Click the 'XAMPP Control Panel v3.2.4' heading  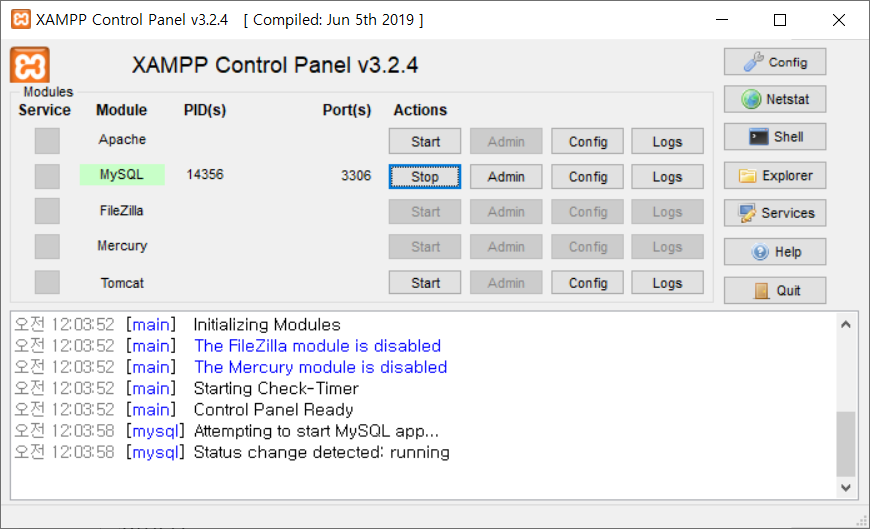(275, 65)
